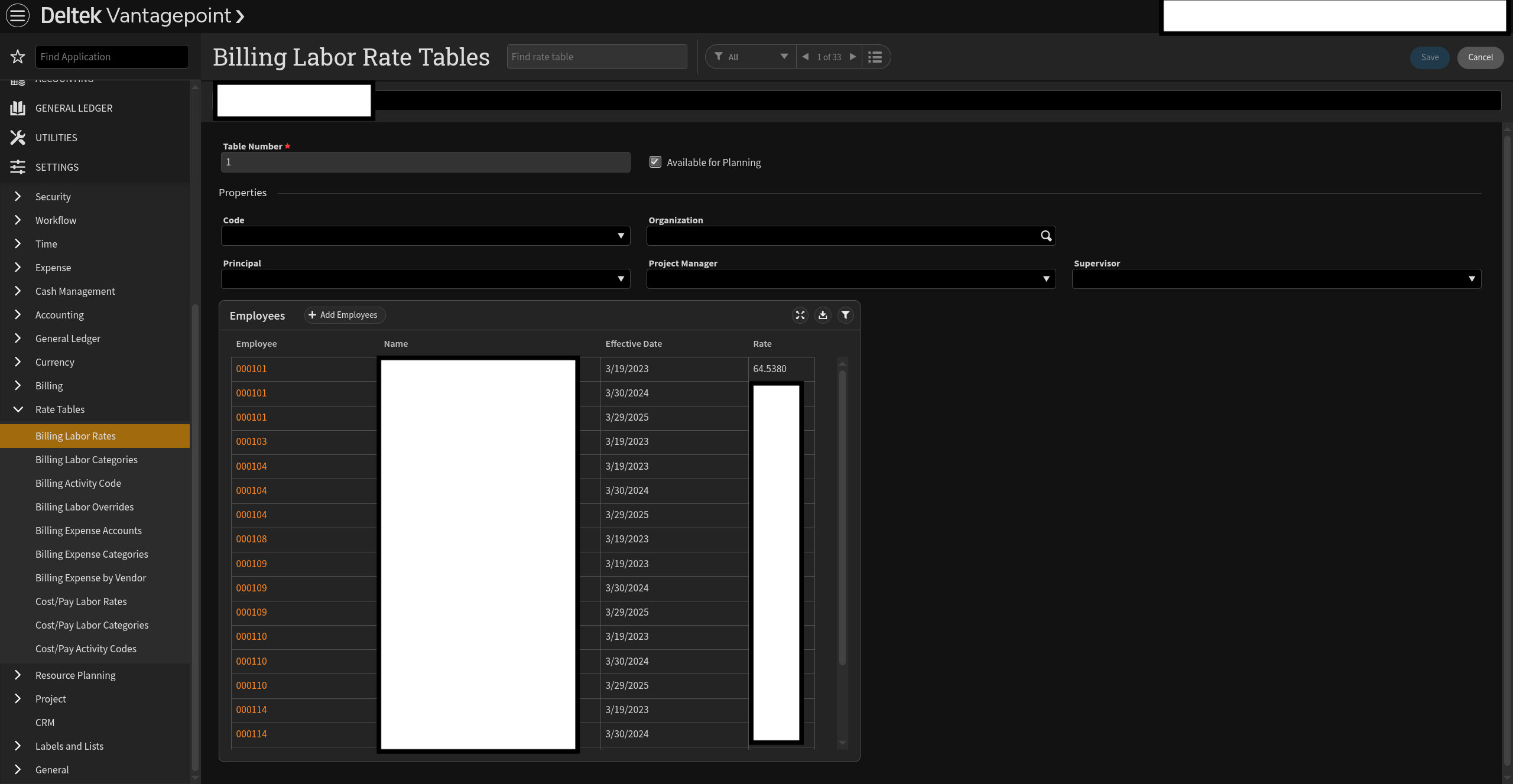Screen dimensions: 1513x784
Task: Click the Add Employees button
Action: click(x=344, y=315)
